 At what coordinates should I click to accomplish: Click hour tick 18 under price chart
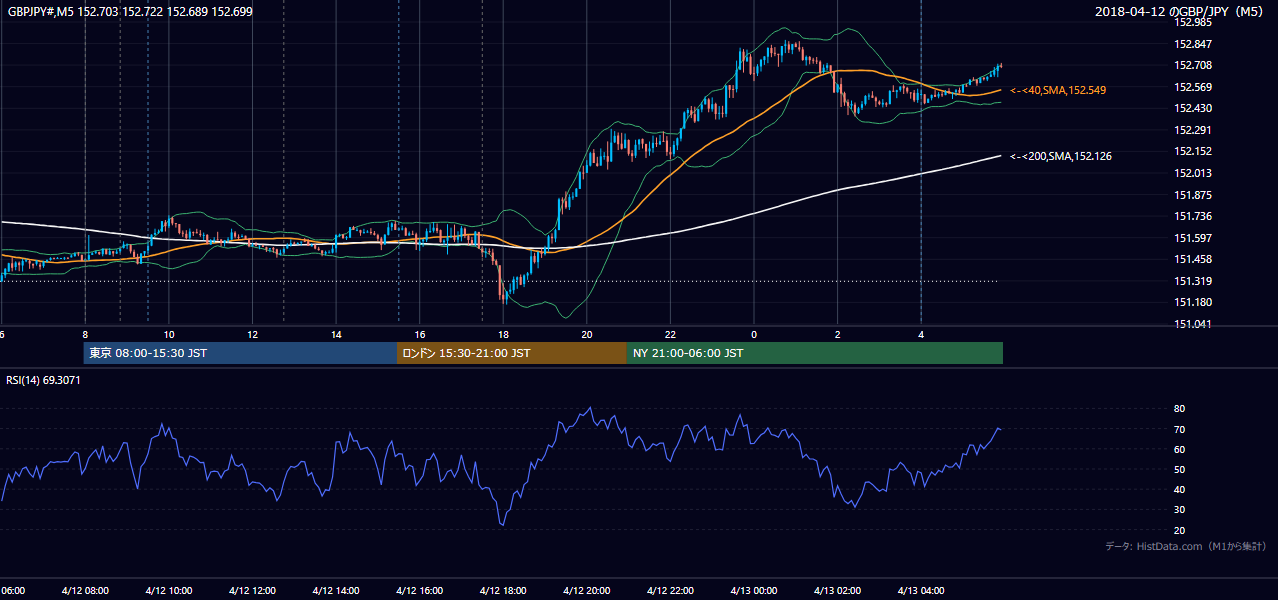pyautogui.click(x=503, y=334)
